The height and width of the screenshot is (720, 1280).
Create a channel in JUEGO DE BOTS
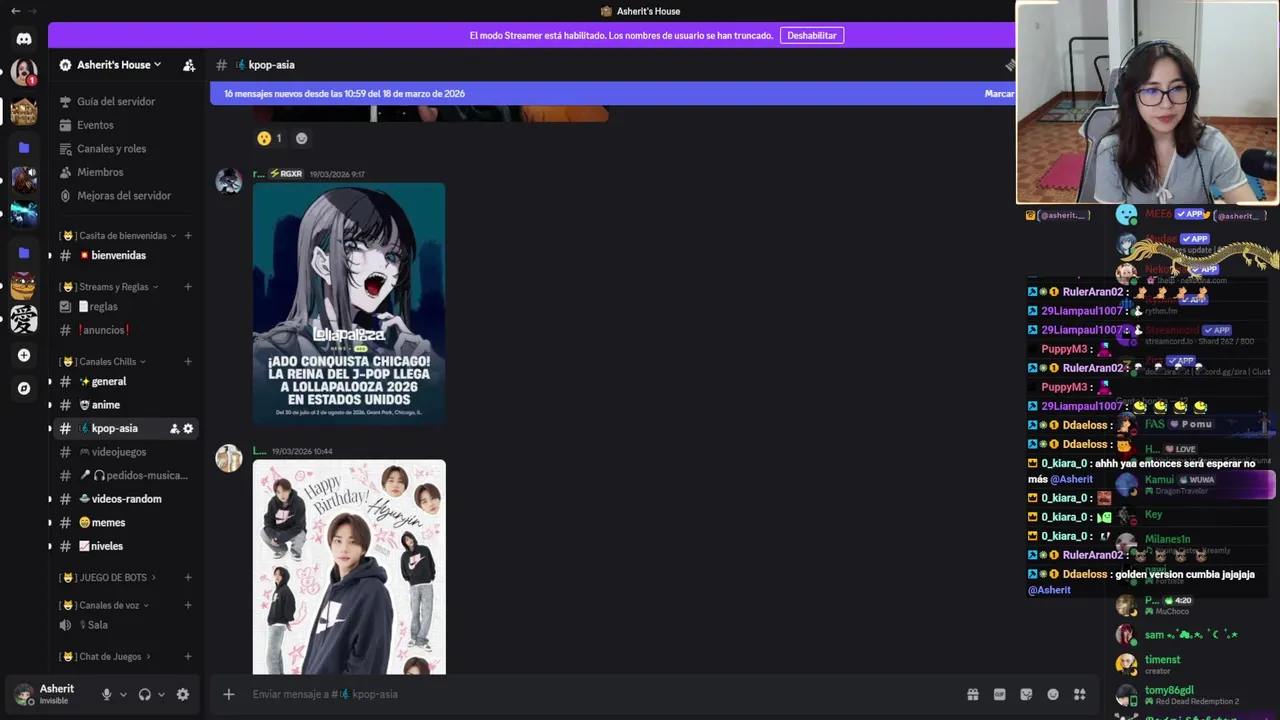tap(188, 578)
